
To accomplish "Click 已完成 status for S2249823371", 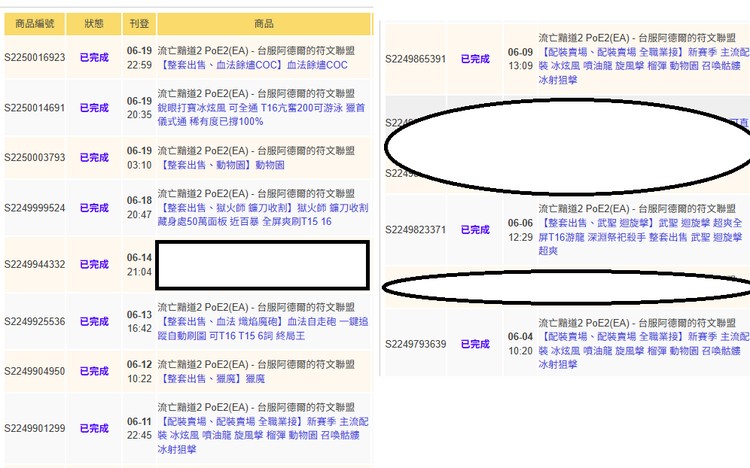I will point(475,230).
